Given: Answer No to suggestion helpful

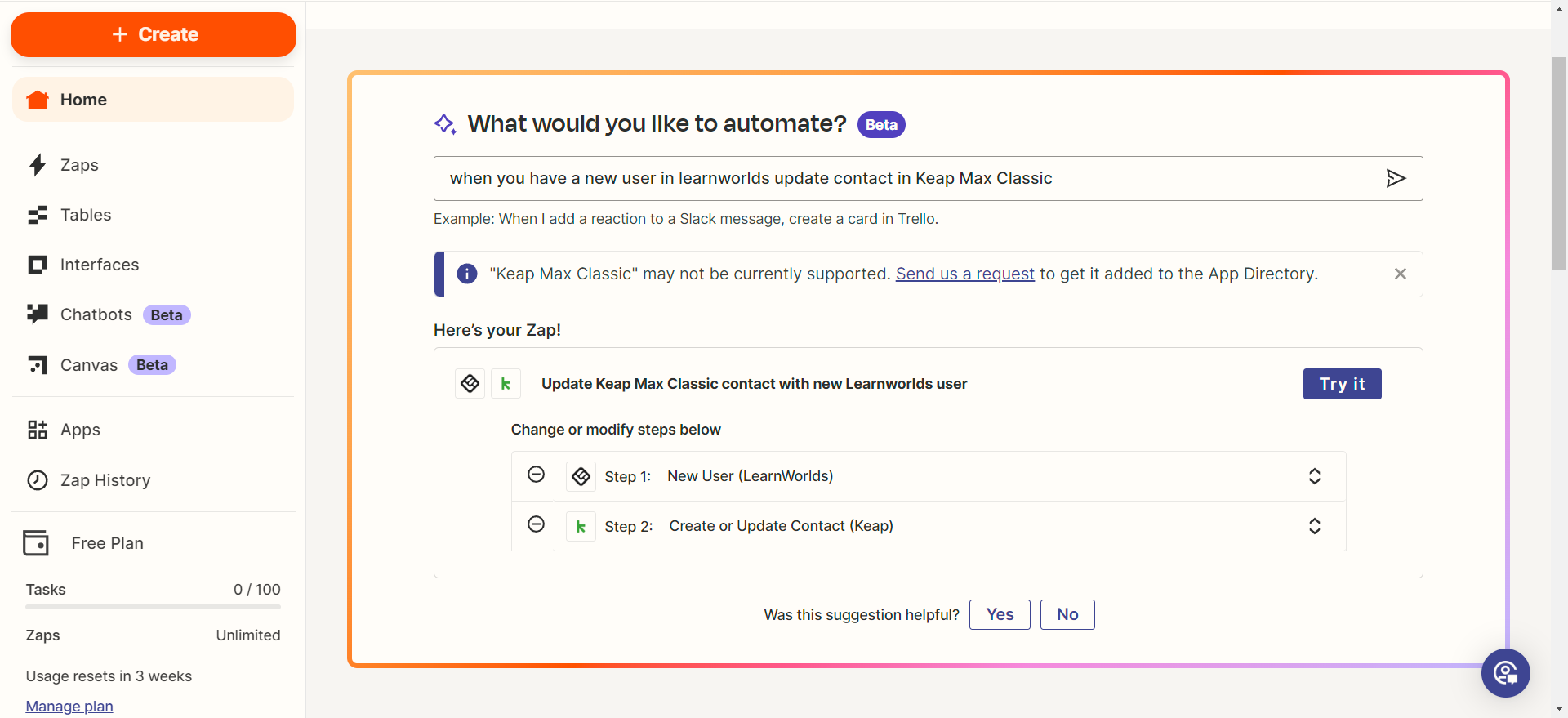Looking at the screenshot, I should pyautogui.click(x=1067, y=615).
